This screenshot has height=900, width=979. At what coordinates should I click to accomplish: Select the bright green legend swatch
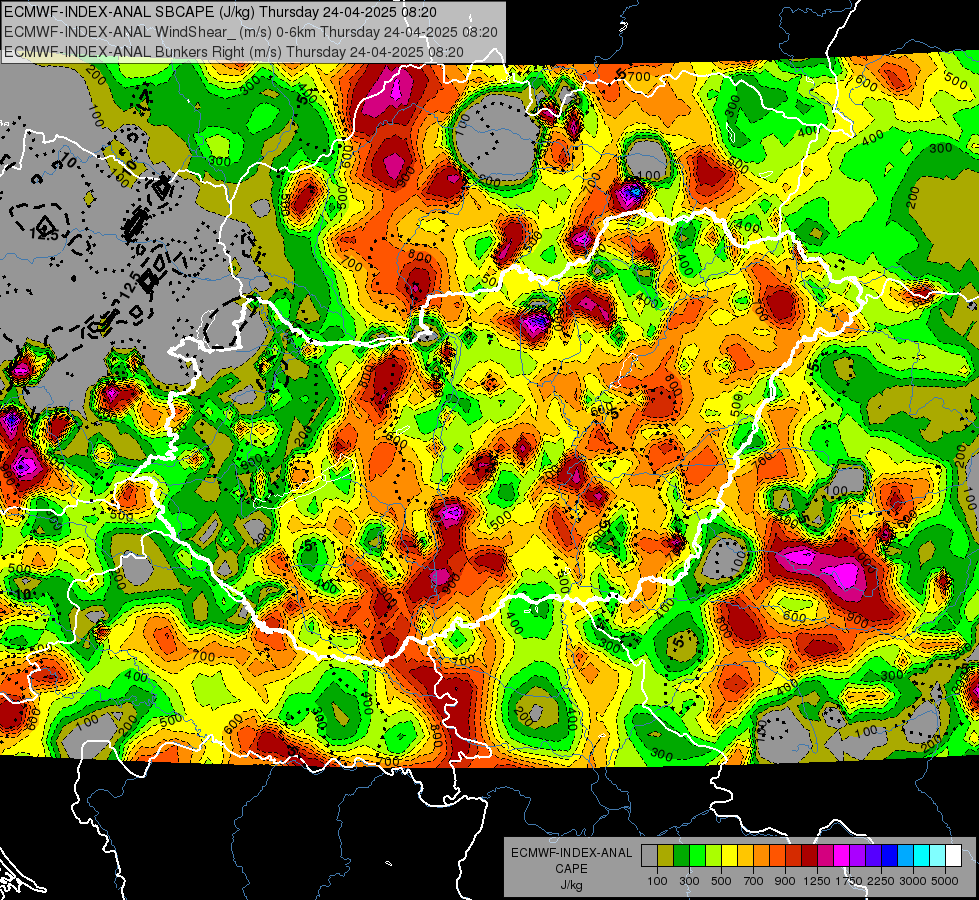[697, 856]
